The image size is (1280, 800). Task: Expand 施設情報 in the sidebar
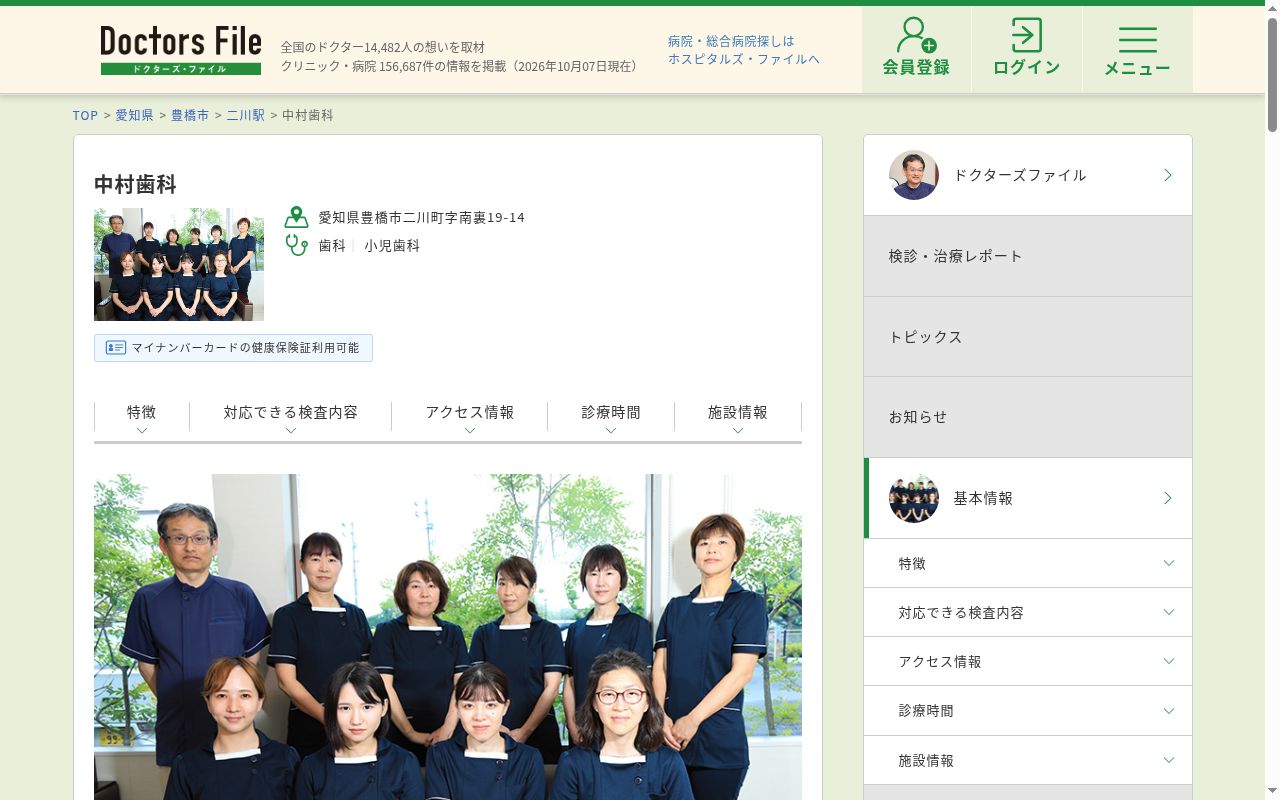[1028, 760]
